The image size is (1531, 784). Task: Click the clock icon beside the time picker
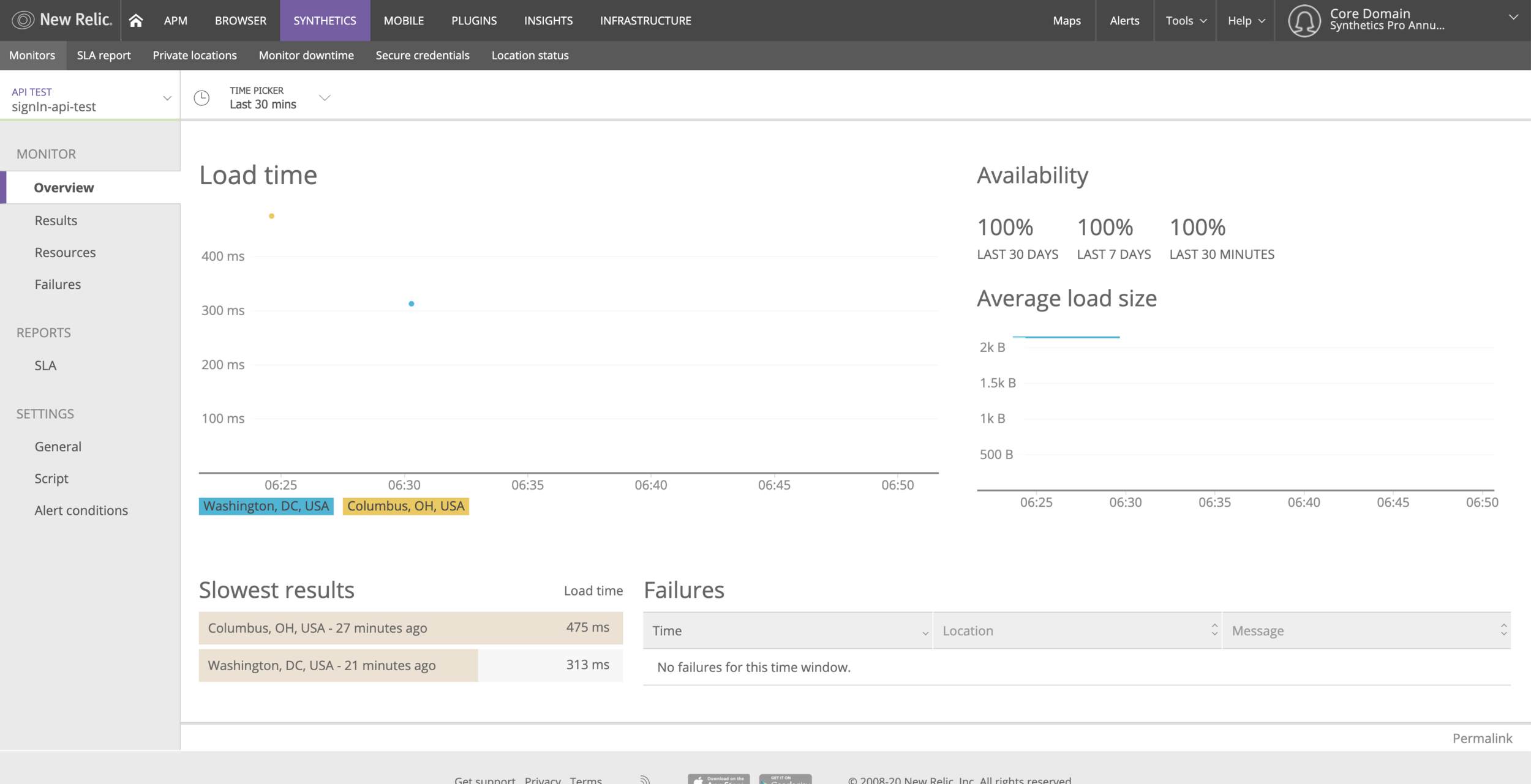(201, 98)
